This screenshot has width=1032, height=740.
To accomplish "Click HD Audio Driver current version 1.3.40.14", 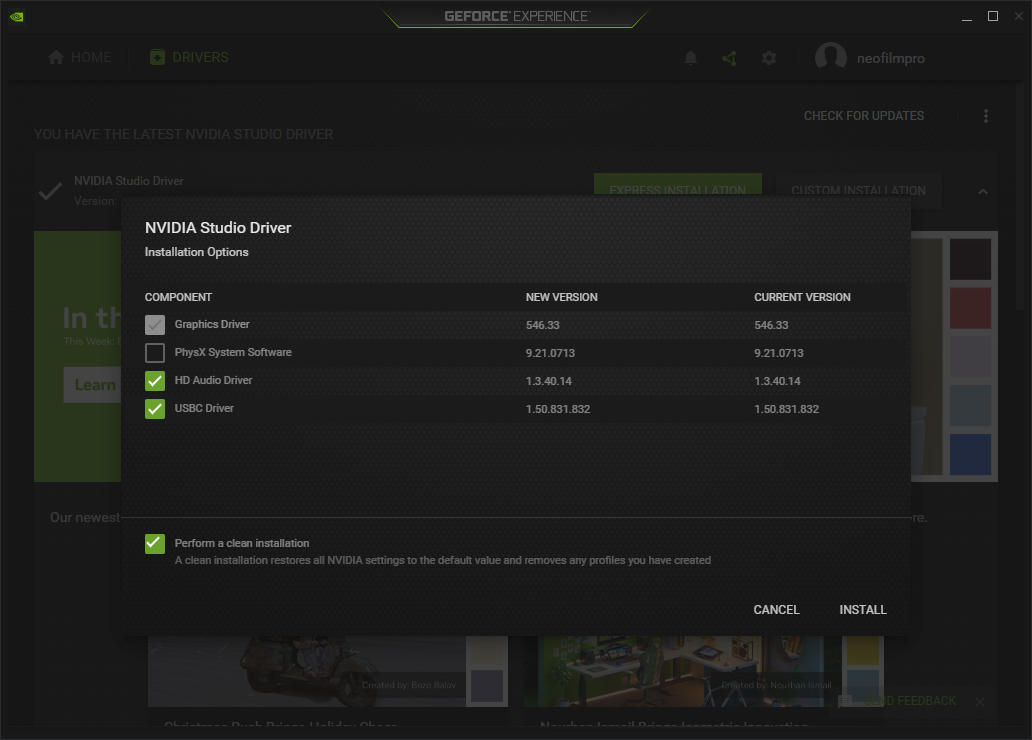I will pyautogui.click(x=777, y=381).
